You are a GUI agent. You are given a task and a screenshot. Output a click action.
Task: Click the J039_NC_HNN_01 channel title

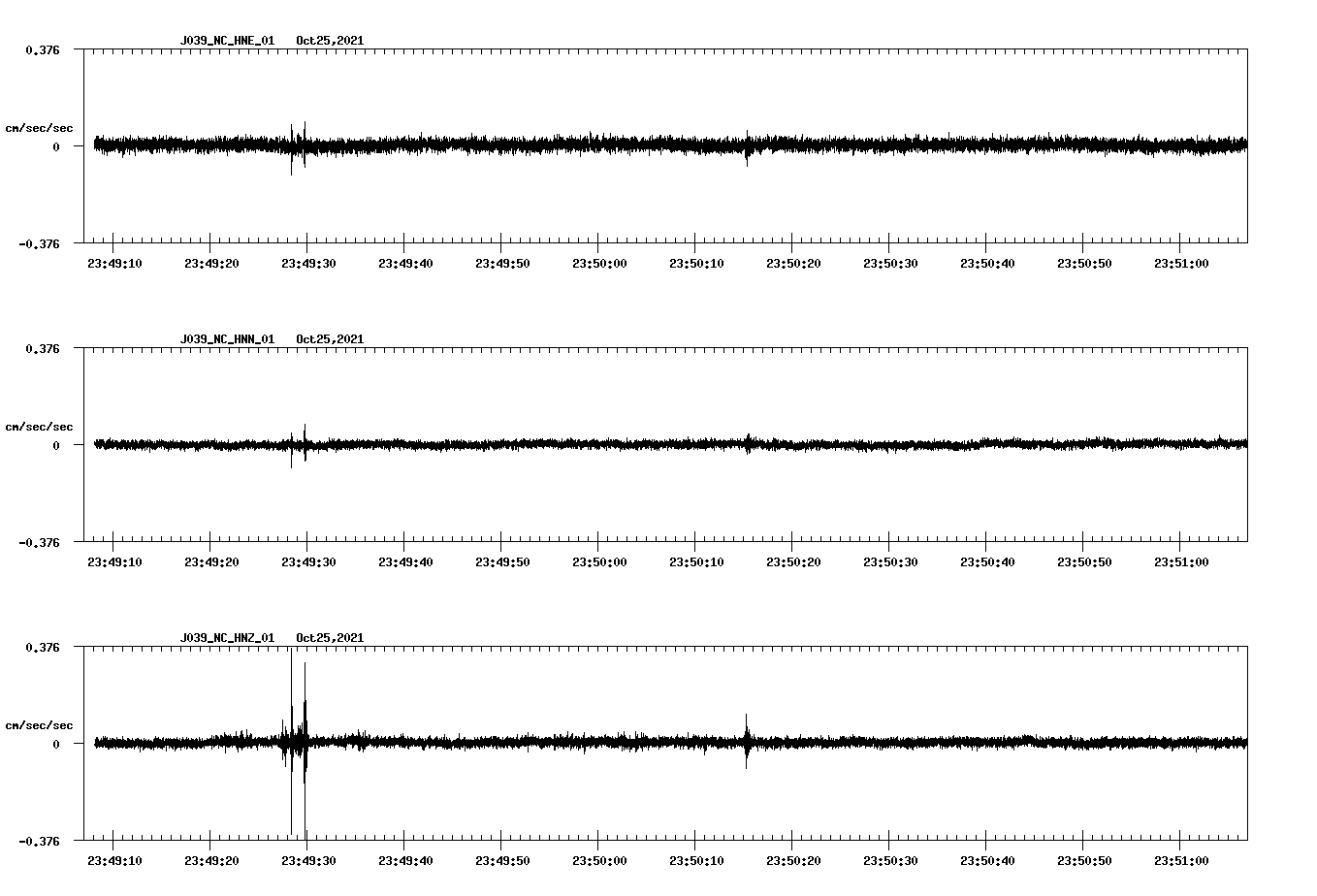[x=227, y=339]
